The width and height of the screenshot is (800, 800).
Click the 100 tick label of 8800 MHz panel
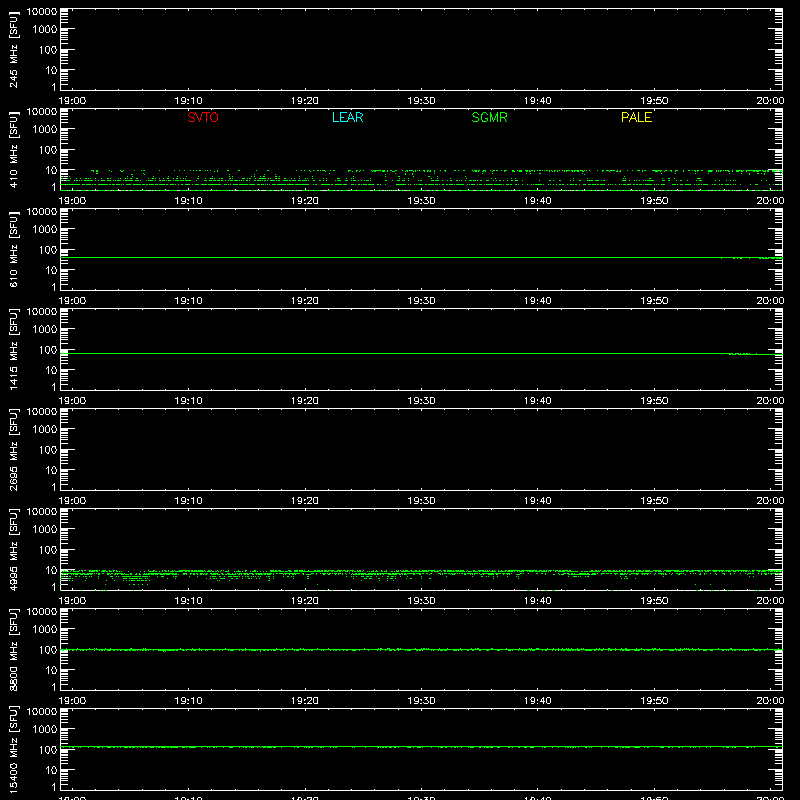coord(48,649)
